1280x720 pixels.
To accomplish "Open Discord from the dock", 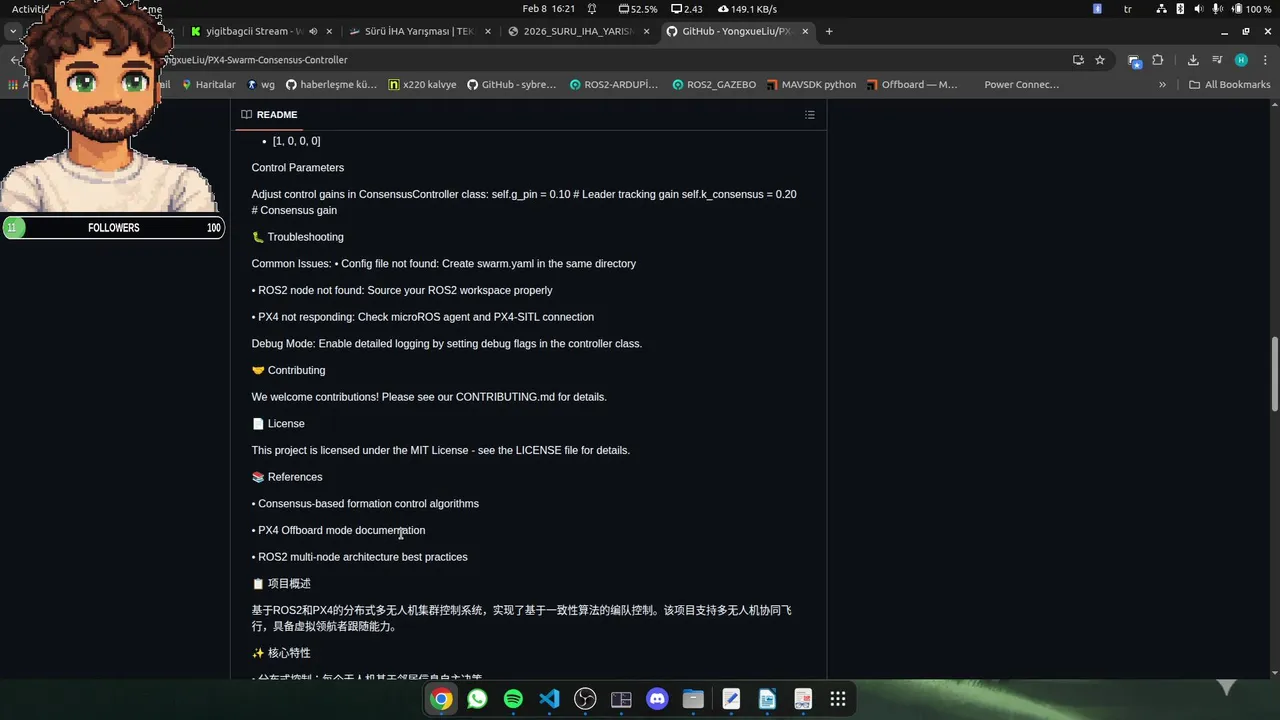I will coord(657,699).
